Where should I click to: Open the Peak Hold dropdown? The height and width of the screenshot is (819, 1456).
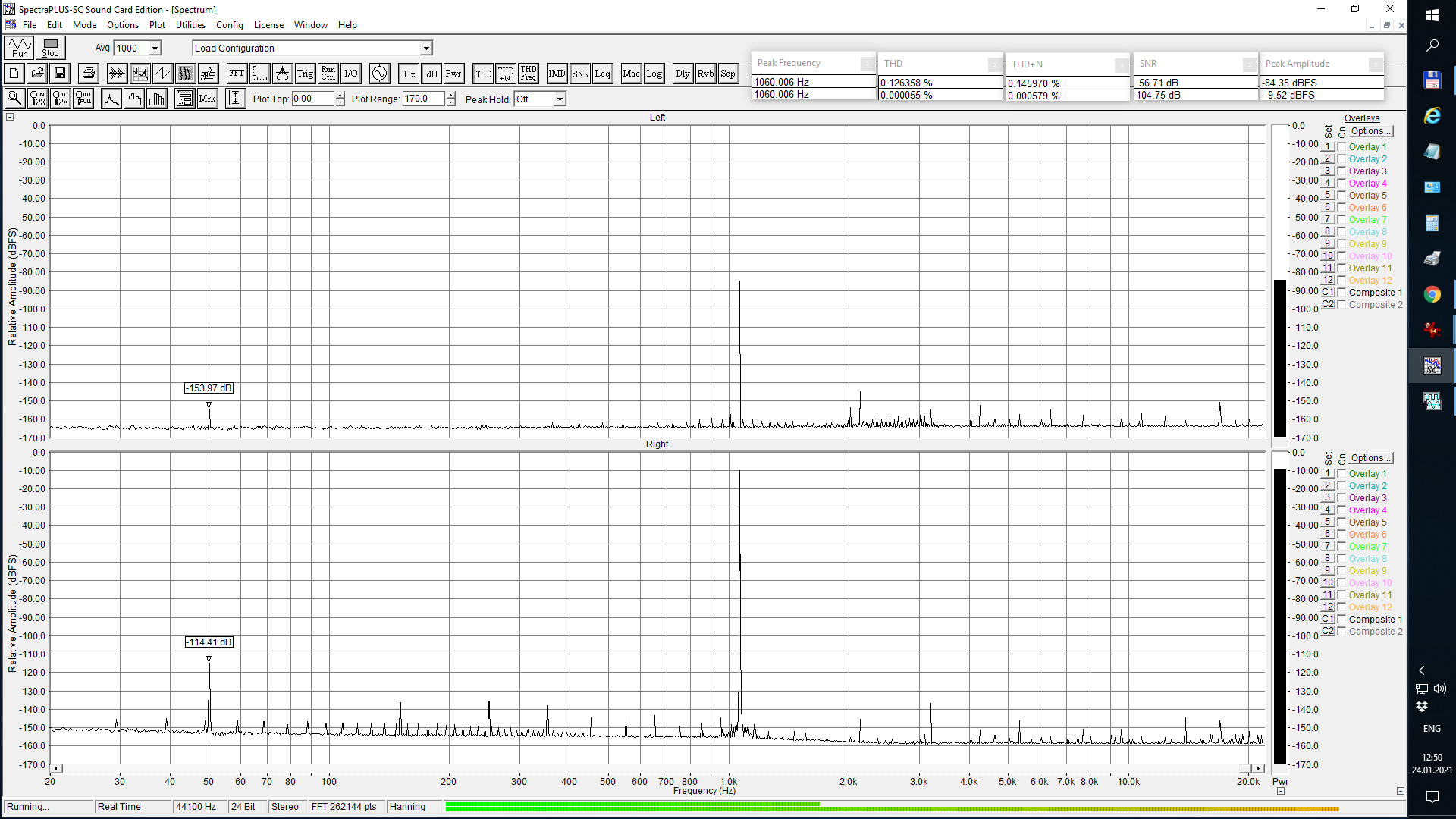point(560,99)
